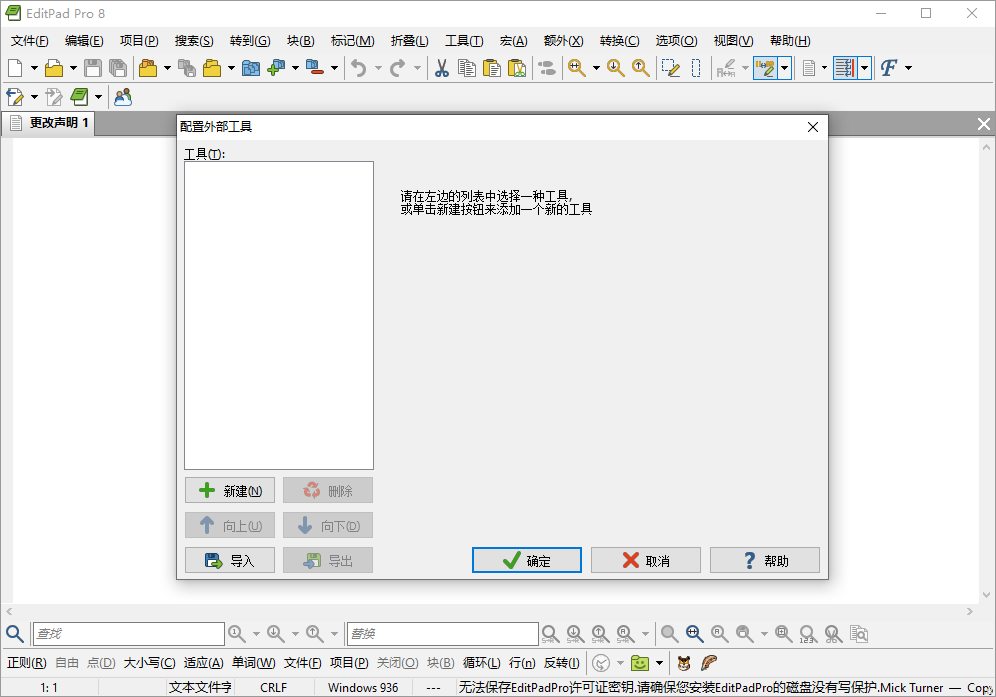
Task: Toggle the 大小写(C) case sensitive option
Action: click(x=149, y=663)
